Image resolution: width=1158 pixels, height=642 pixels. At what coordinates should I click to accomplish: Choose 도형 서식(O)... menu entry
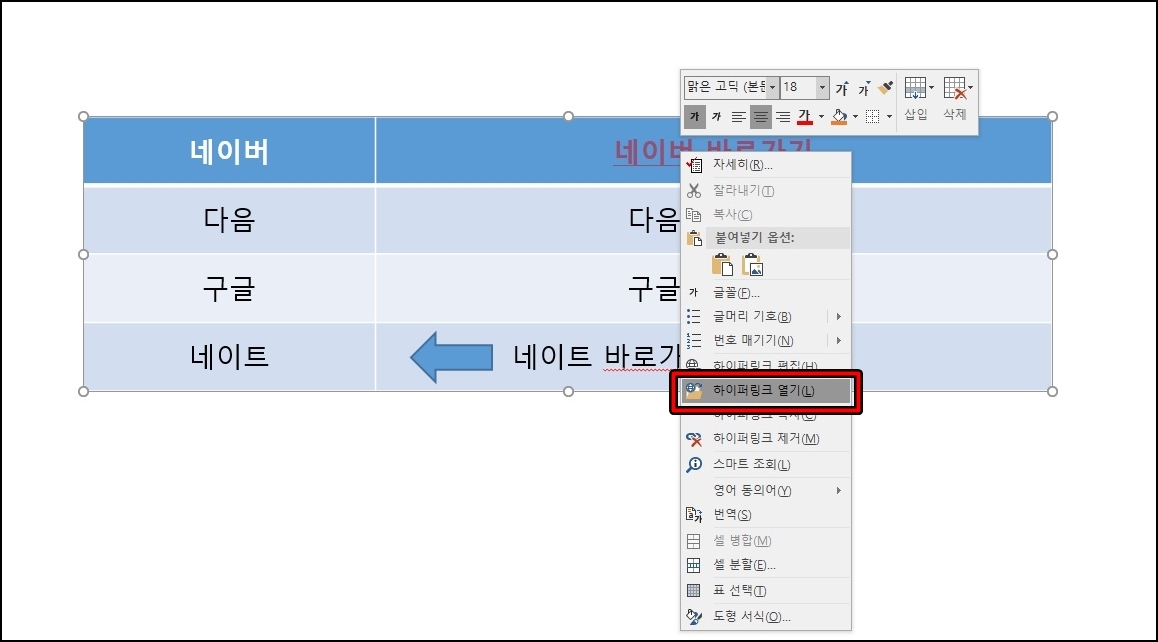click(x=765, y=617)
